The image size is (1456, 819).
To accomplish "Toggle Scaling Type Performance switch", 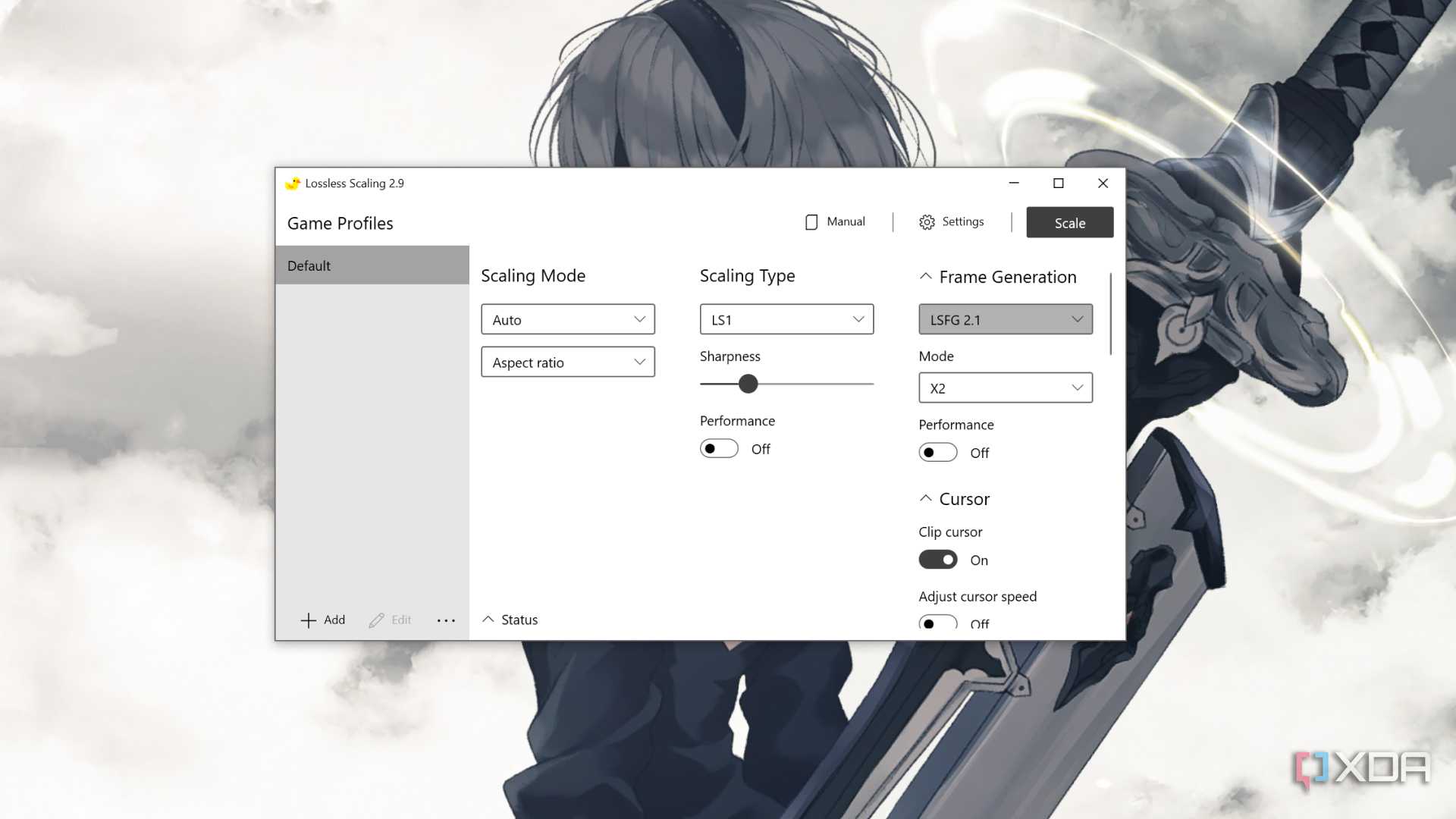I will click(719, 449).
